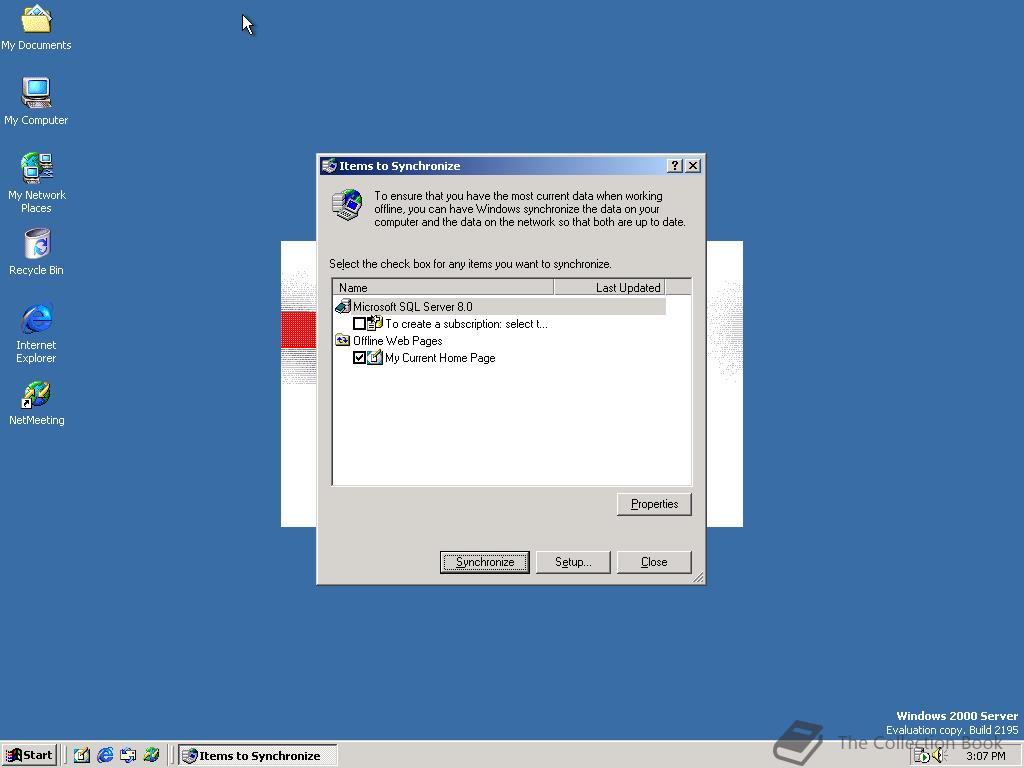Screen dimensions: 1024x768
Task: Click Items to Synchronize taskbar button
Action: pos(257,755)
